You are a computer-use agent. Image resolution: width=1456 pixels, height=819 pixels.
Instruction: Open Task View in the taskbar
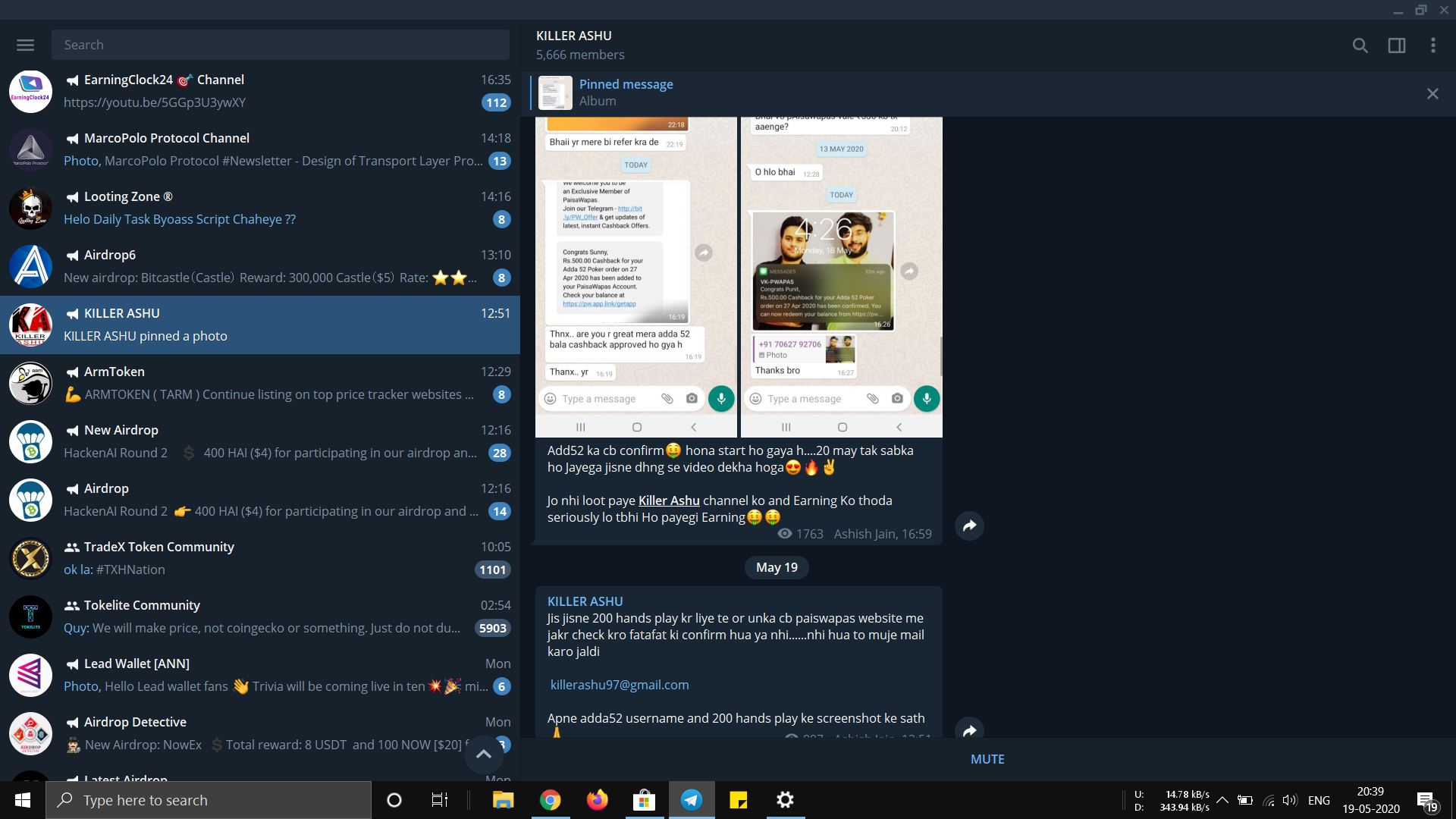click(439, 800)
